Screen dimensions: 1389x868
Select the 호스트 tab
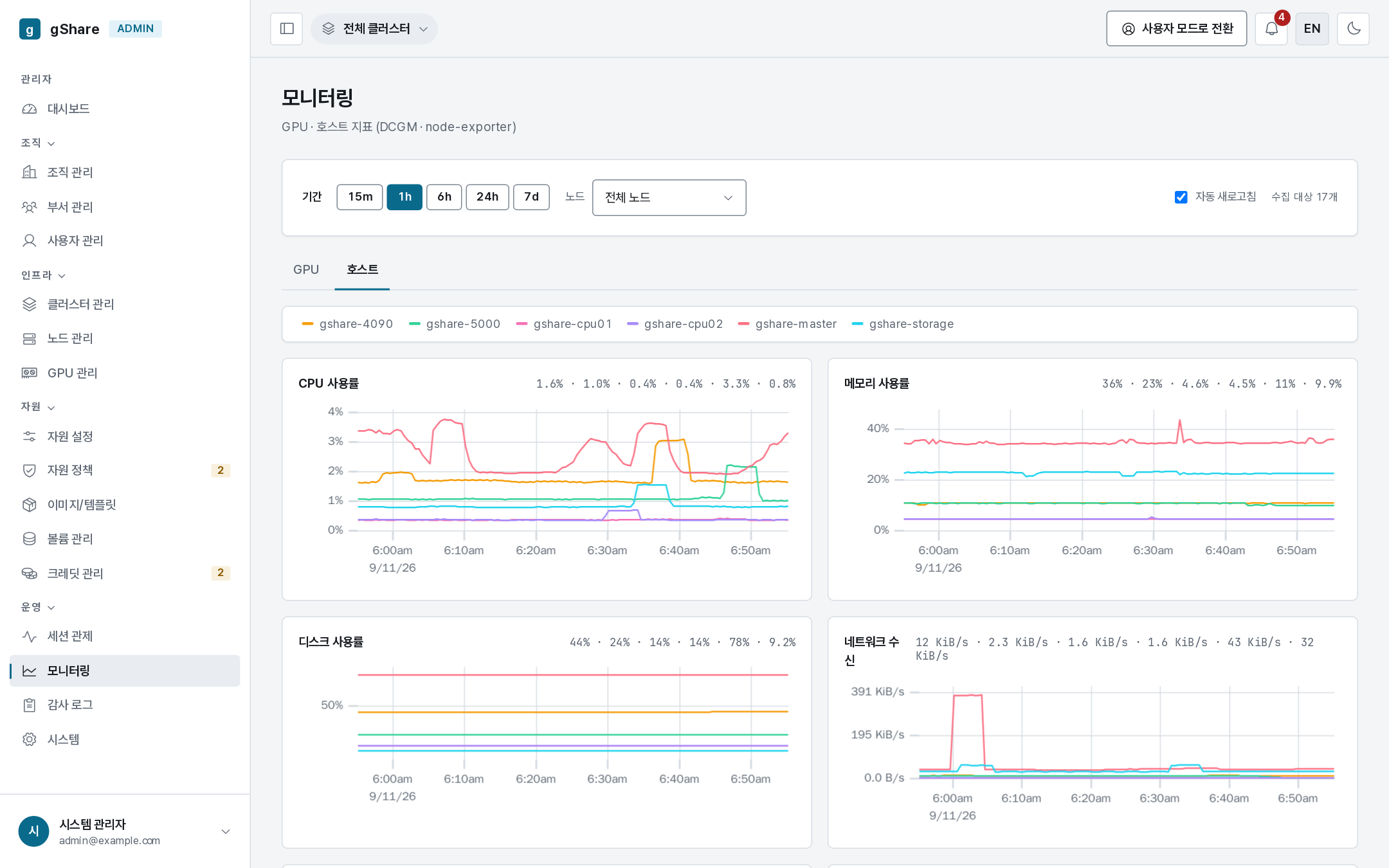[x=362, y=269]
